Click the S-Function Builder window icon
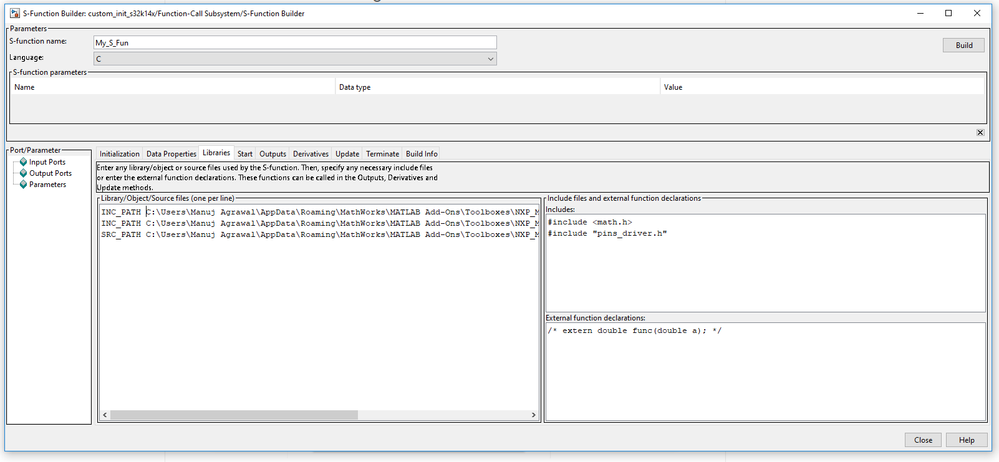The image size is (999, 462). (x=14, y=13)
